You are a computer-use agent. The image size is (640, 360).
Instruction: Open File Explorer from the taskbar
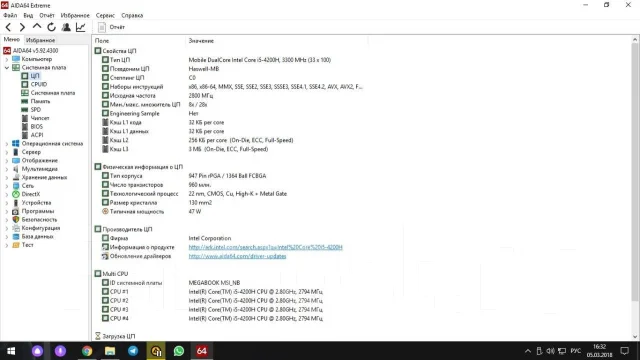point(110,351)
